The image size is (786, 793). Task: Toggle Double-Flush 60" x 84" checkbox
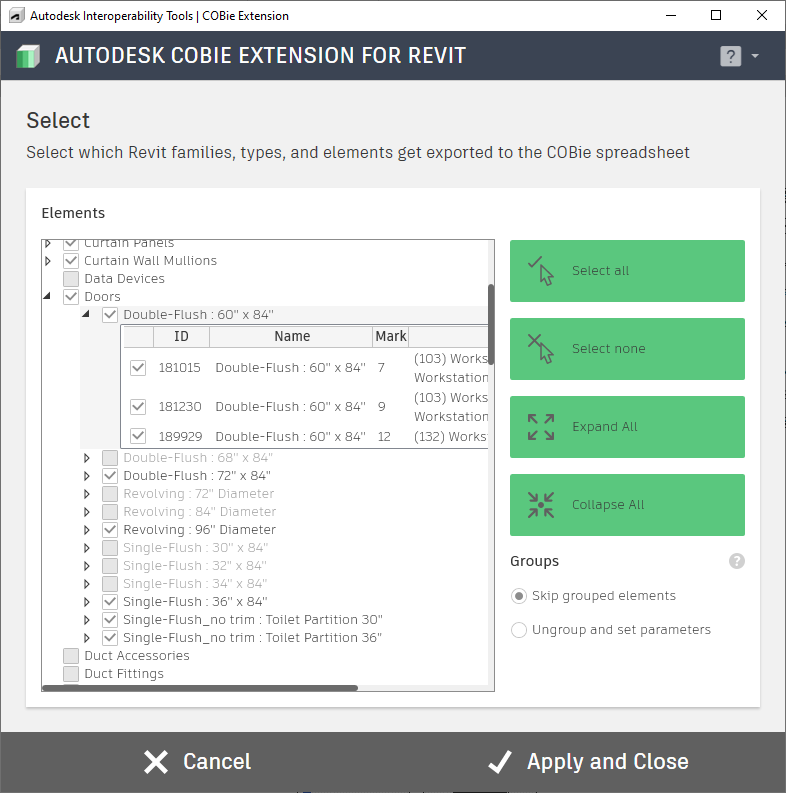(110, 315)
